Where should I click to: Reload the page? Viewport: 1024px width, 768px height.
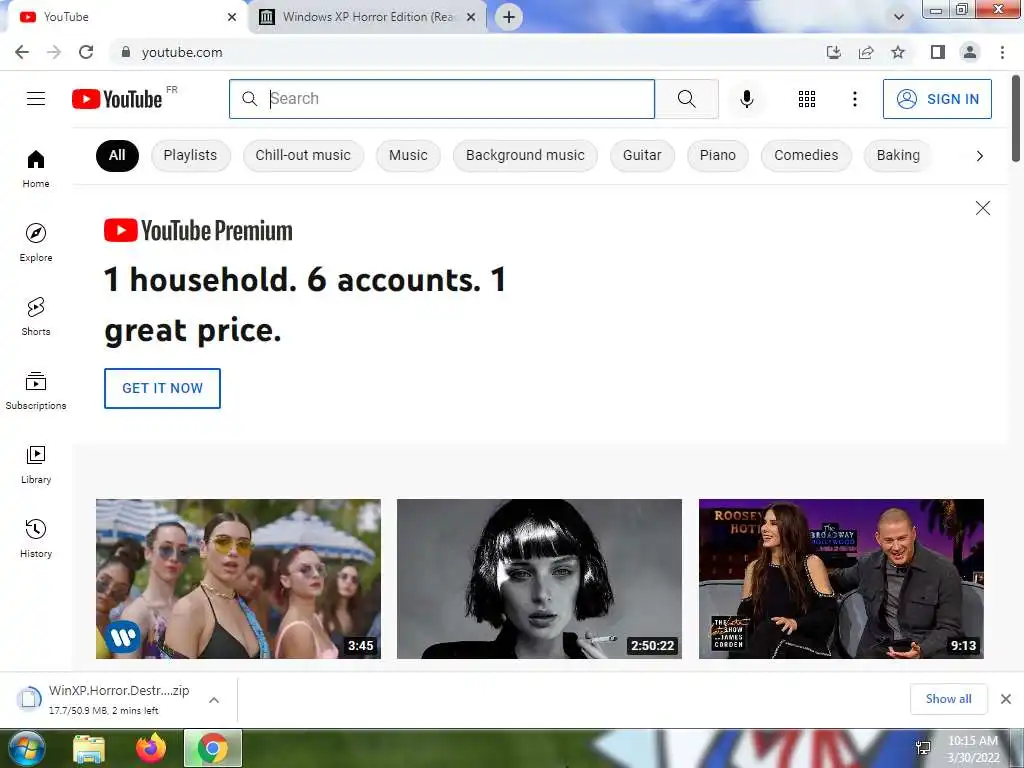point(86,52)
